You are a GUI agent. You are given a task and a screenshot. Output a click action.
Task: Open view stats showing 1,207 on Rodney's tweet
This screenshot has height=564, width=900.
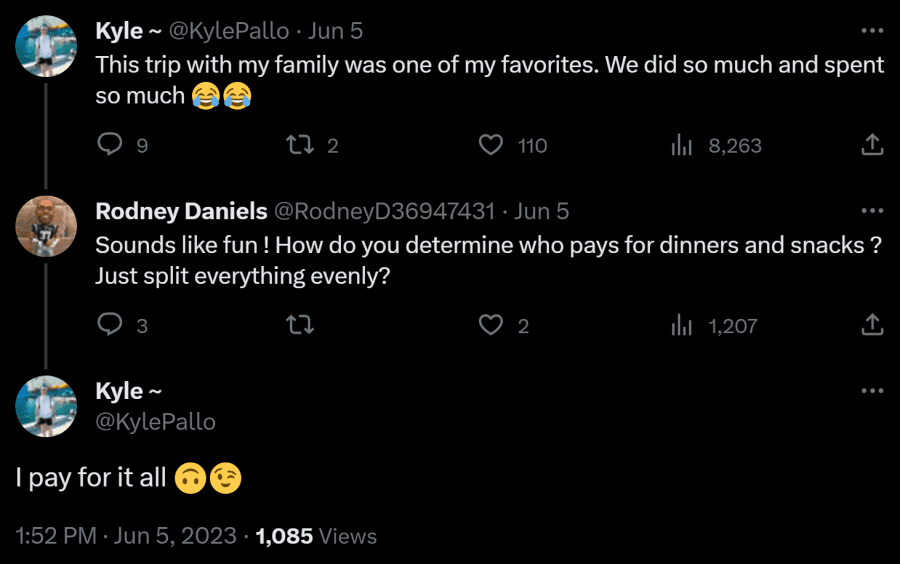tap(682, 325)
